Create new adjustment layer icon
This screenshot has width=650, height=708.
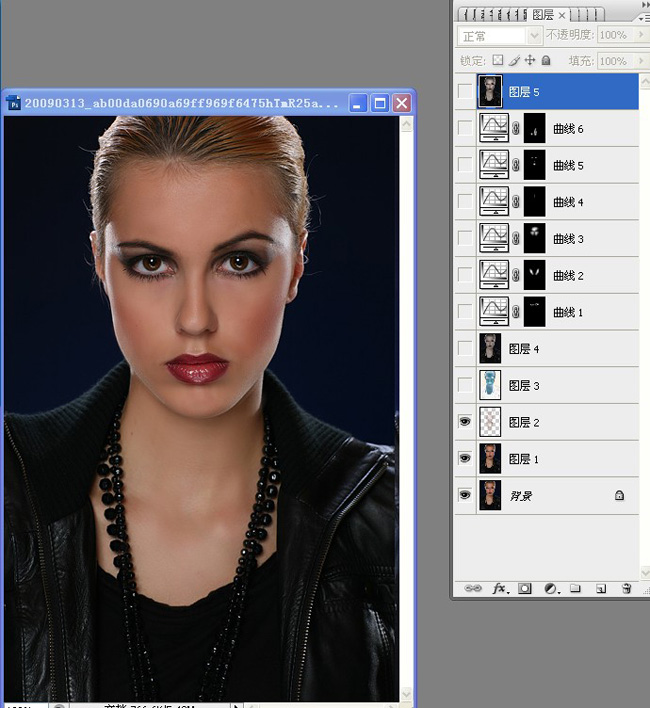point(551,588)
